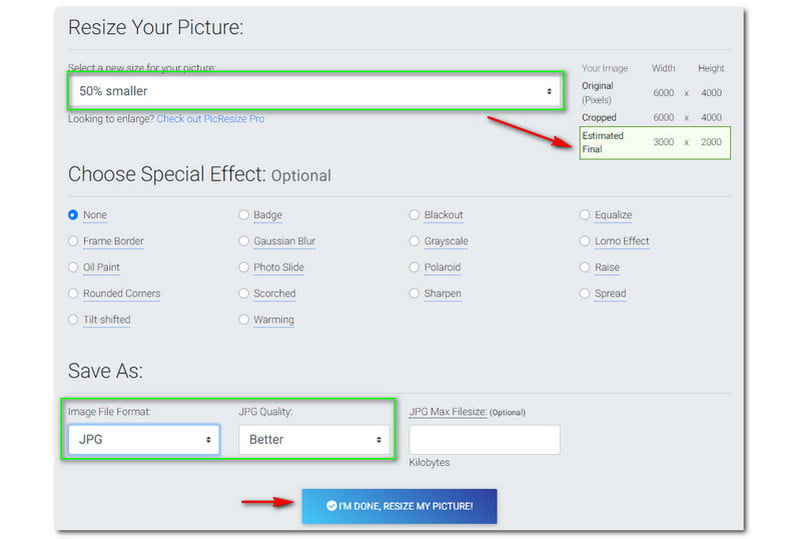This screenshot has width=800, height=539.
Task: Choose the Grayscale effect option
Action: [415, 241]
